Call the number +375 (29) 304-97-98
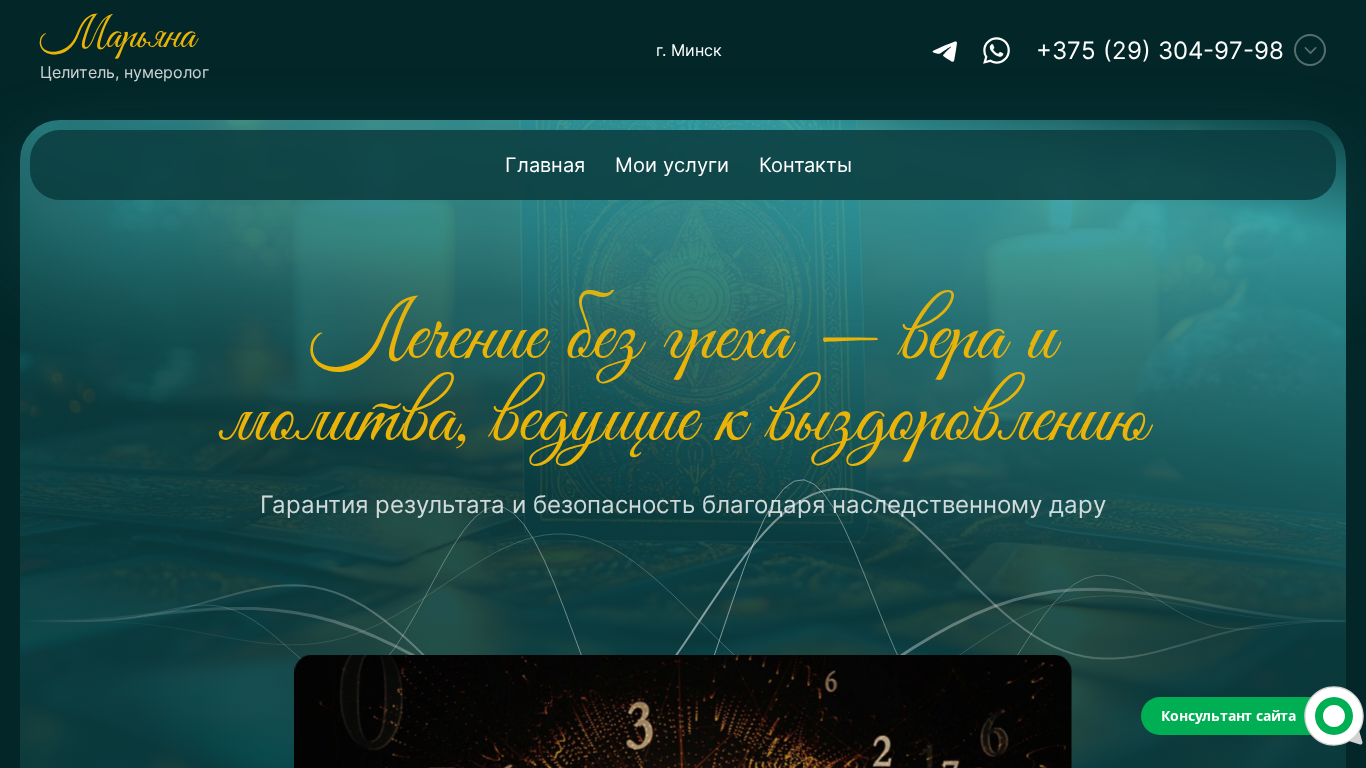This screenshot has height=768, width=1366. tap(1160, 51)
